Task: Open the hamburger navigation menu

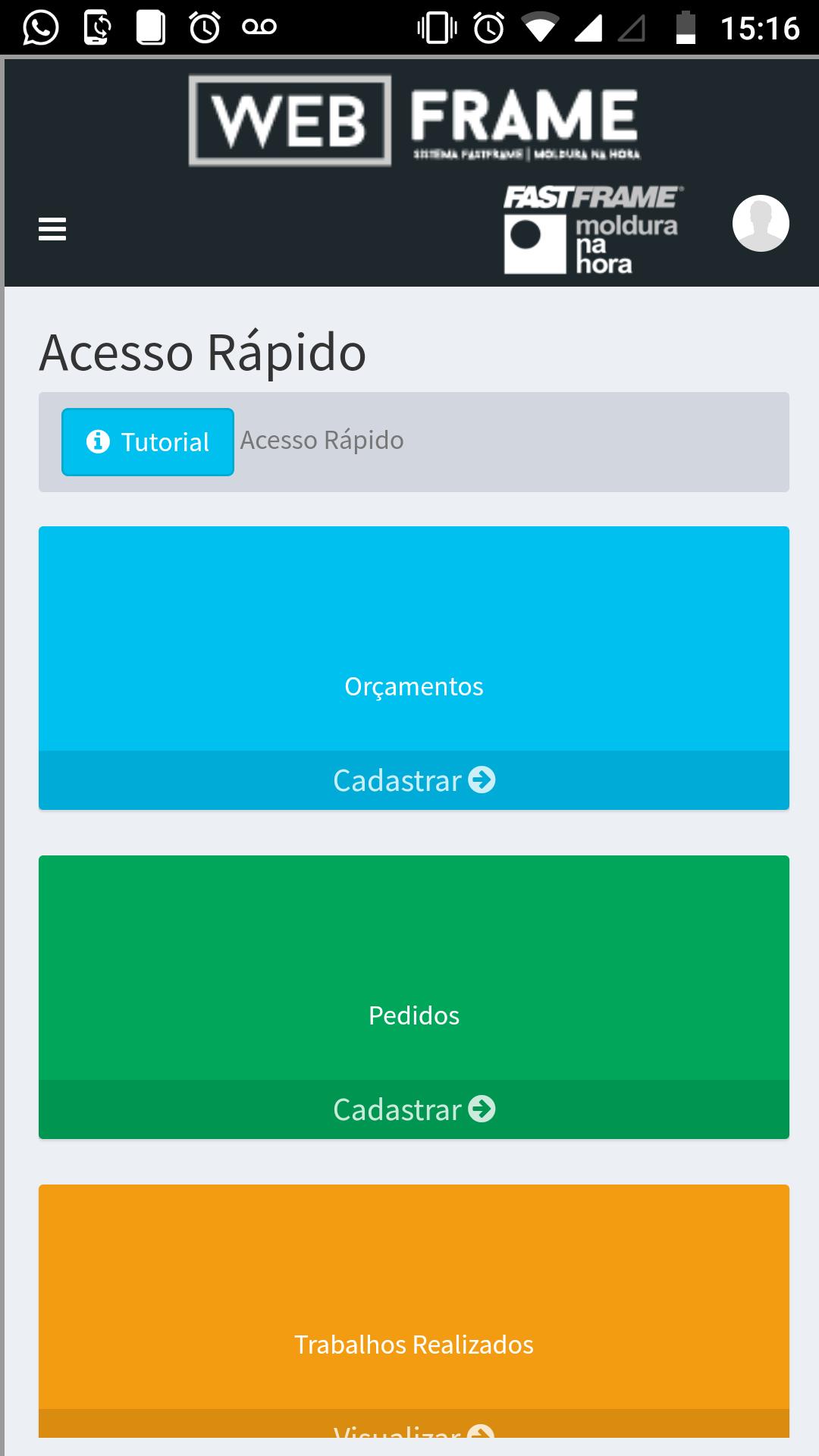Action: pyautogui.click(x=52, y=228)
